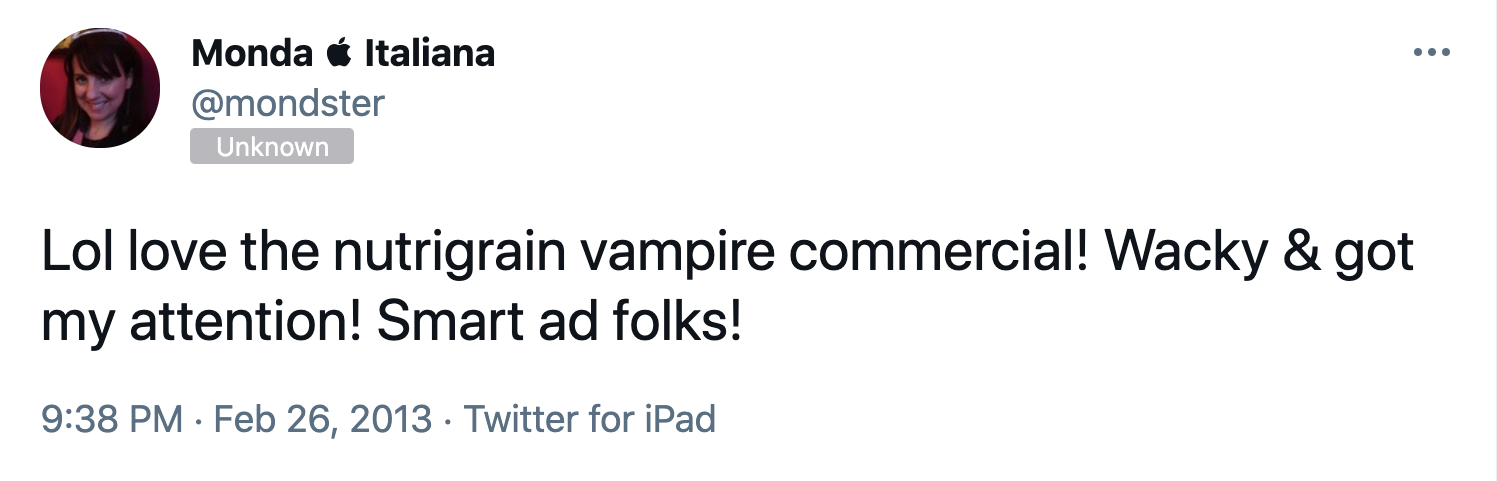Click the Feb 26, 2013 date
Image resolution: width=1497 pixels, height=481 pixels.
(x=323, y=418)
